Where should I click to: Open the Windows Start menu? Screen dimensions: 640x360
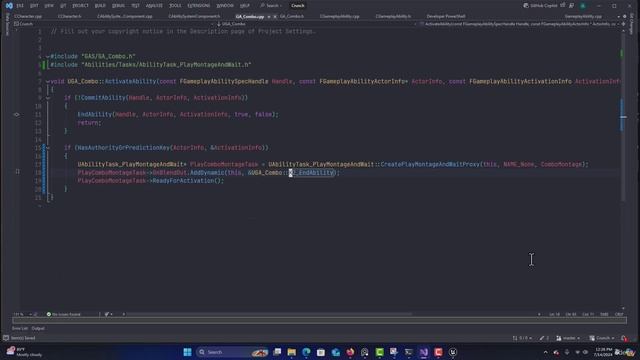pos(187,352)
